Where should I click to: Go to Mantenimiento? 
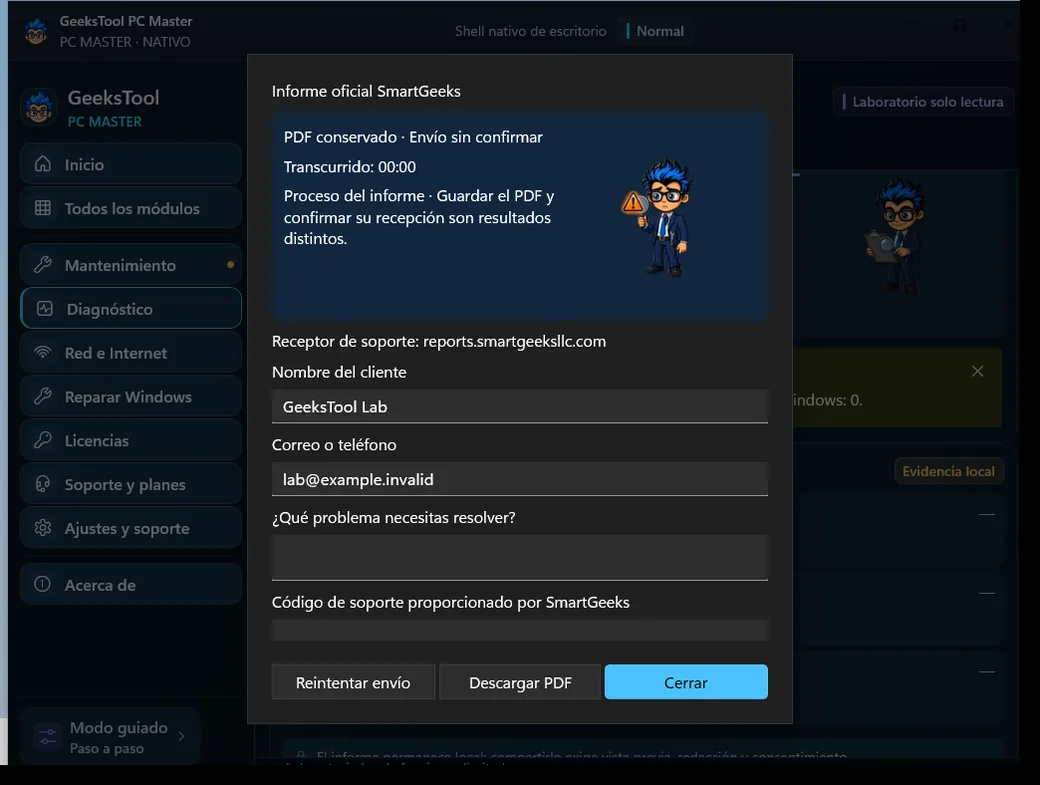(131, 265)
